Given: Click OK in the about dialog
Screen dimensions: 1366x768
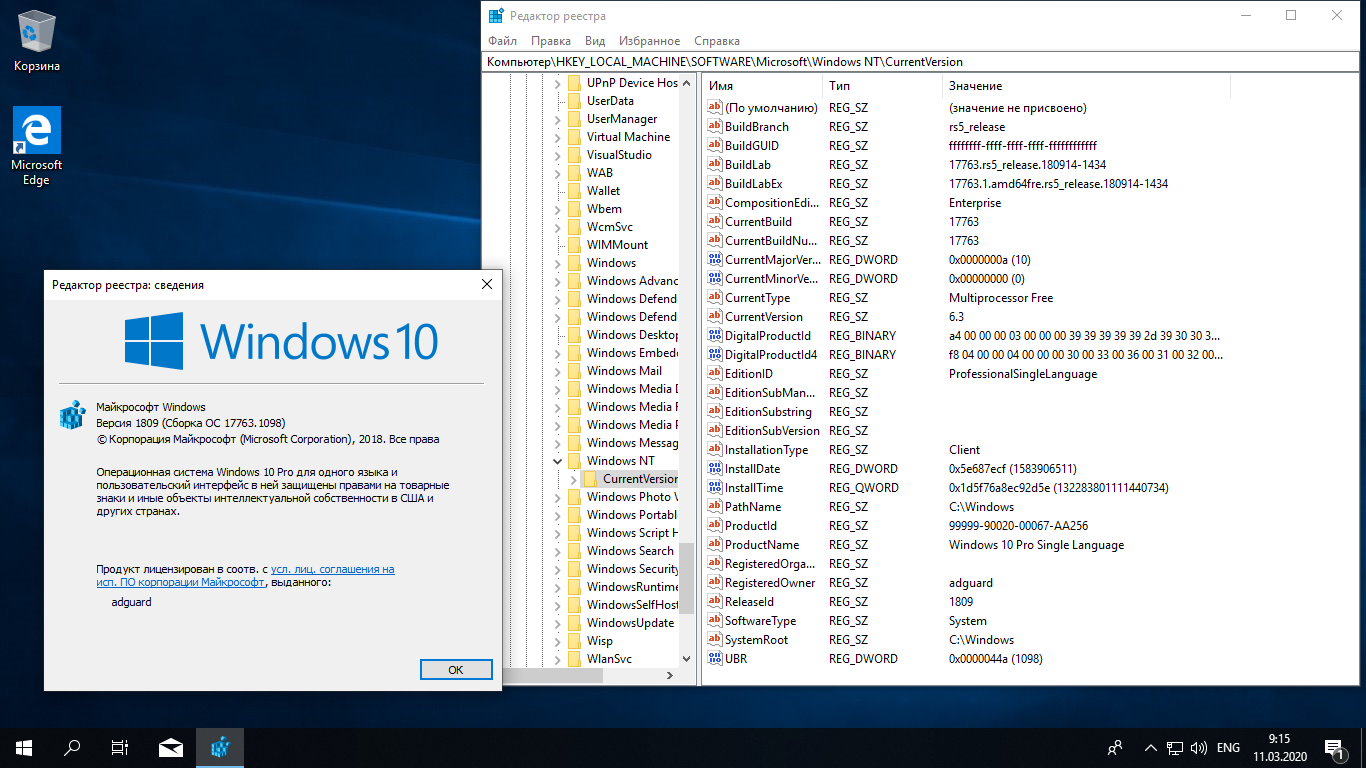Looking at the screenshot, I should 456,670.
